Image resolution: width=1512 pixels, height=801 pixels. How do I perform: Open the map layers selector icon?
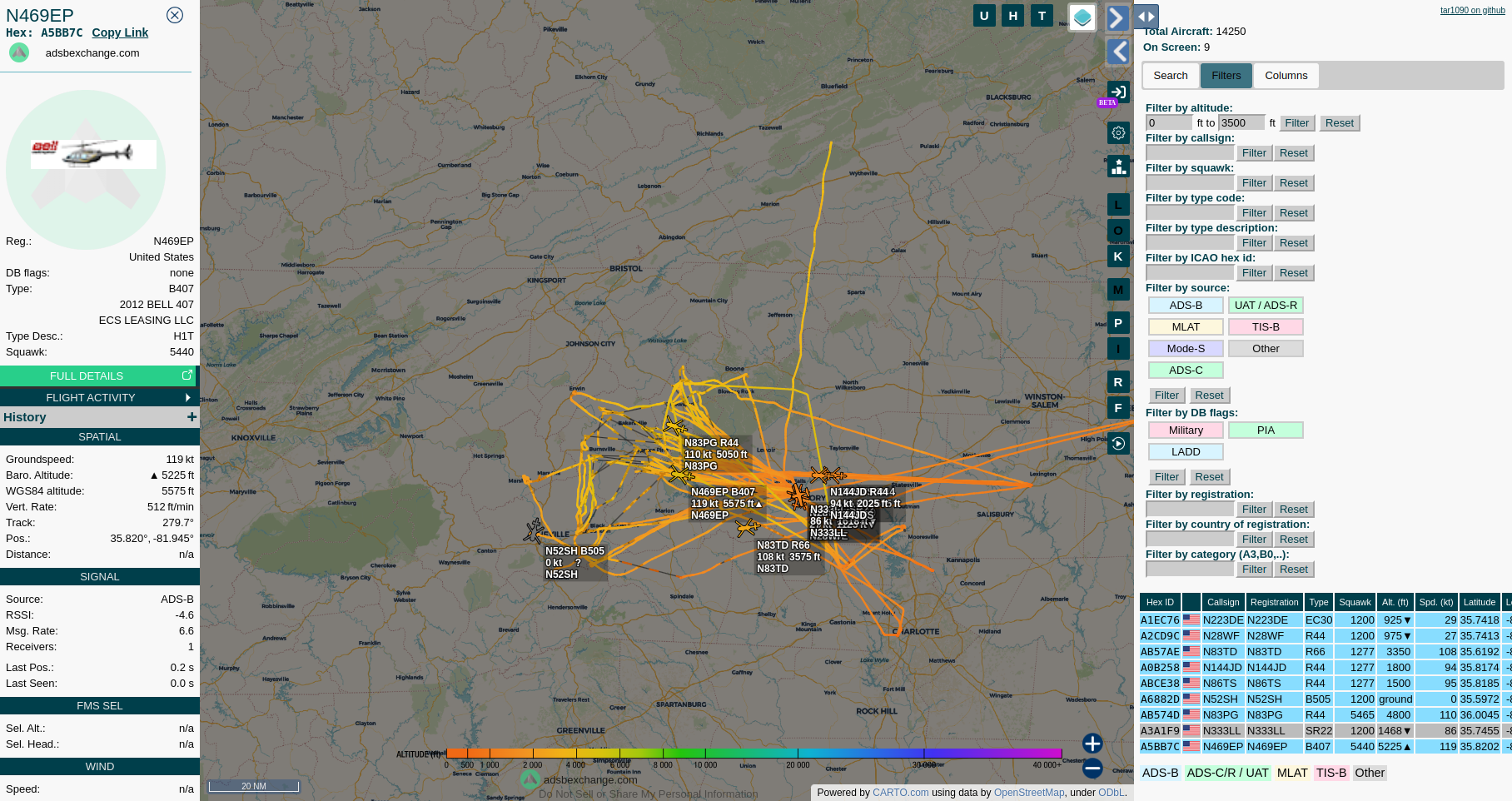tap(1082, 17)
